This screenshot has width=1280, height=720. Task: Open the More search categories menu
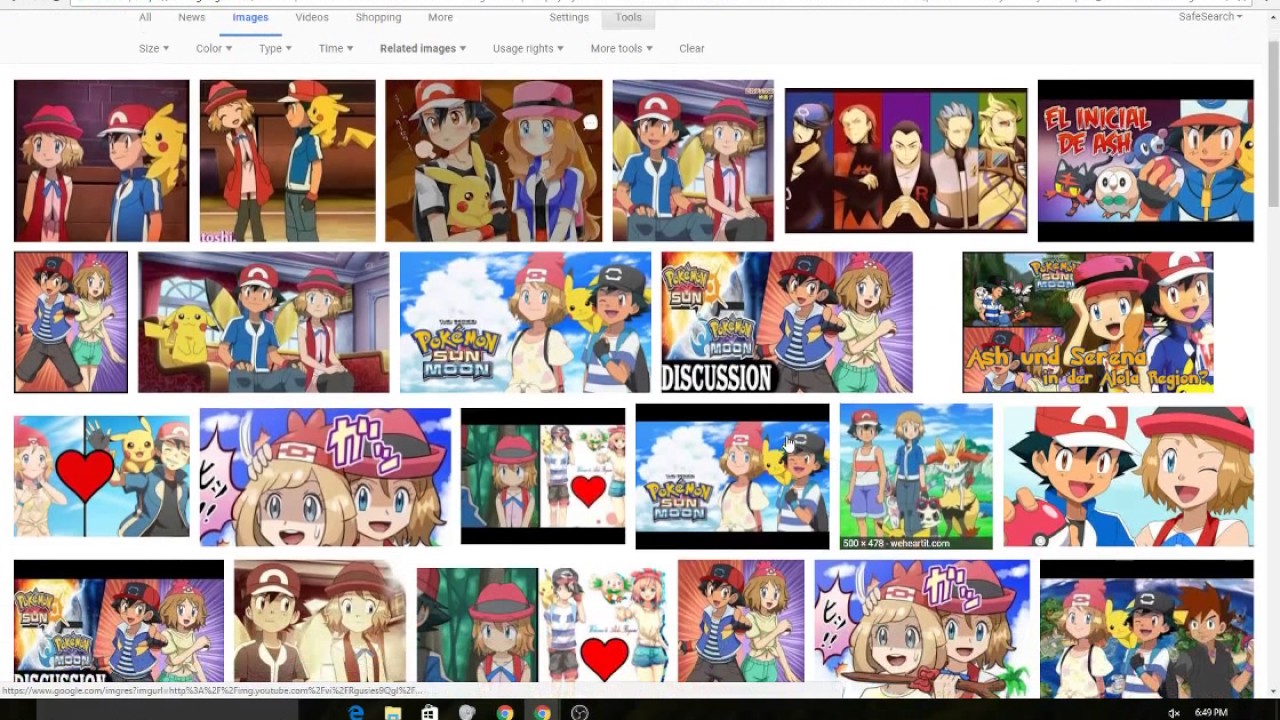(440, 17)
